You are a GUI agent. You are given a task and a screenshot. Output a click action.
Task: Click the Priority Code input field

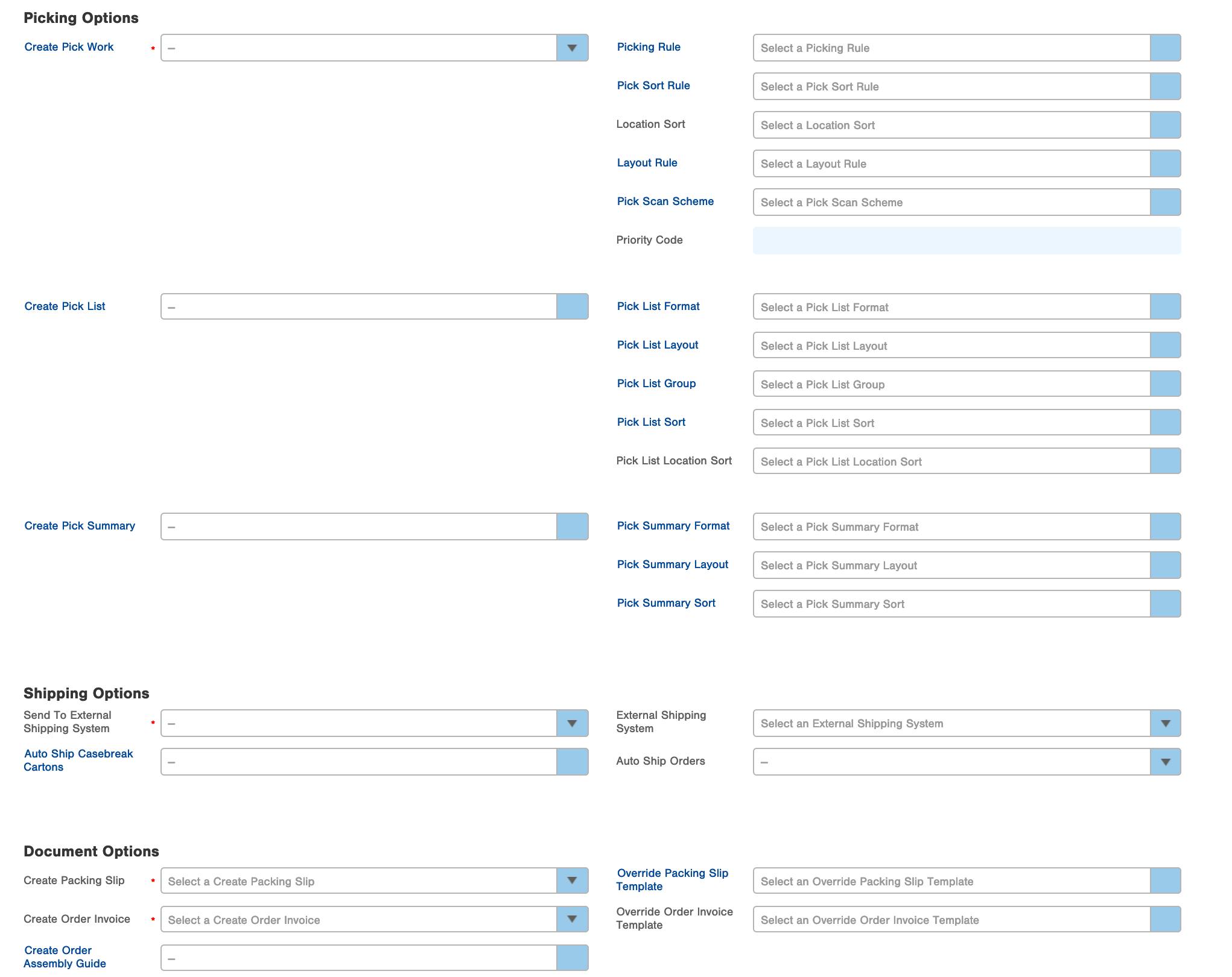966,241
